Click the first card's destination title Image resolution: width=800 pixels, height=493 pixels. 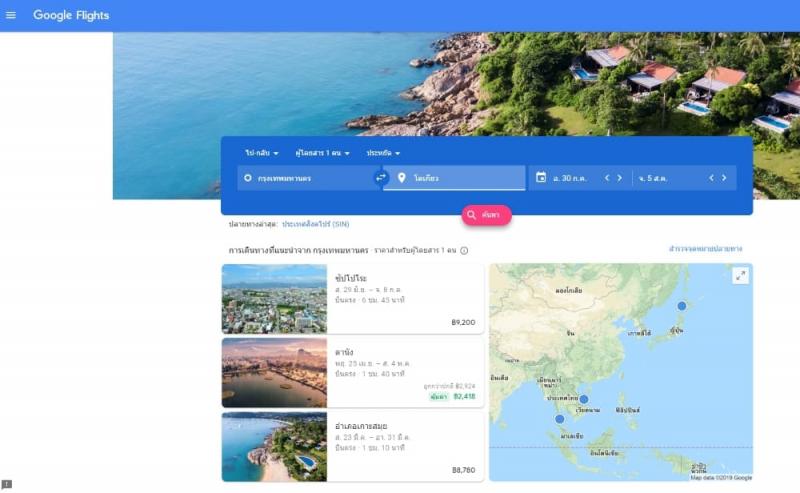[x=351, y=278]
